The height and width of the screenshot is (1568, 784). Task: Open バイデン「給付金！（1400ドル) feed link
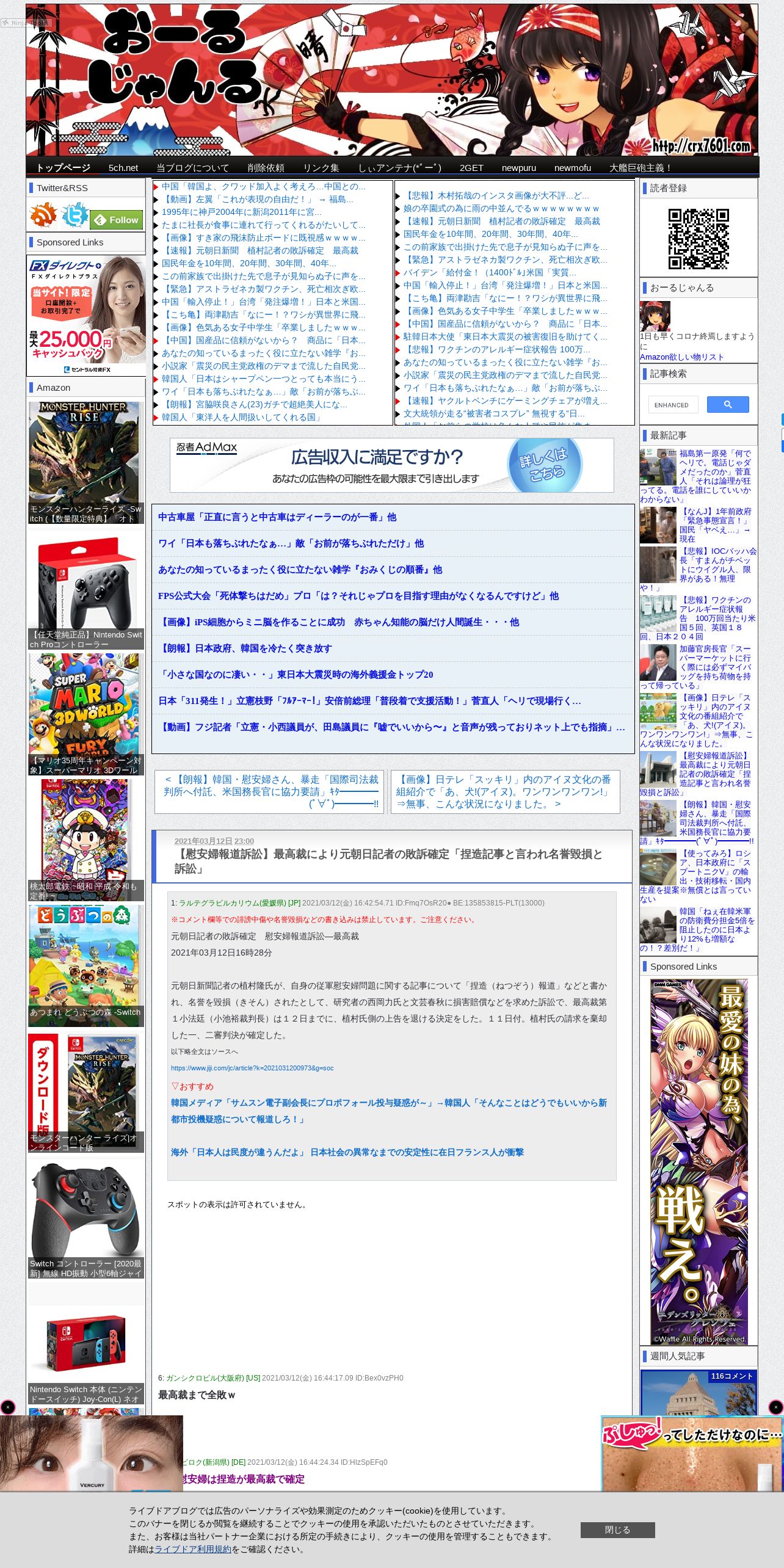(x=490, y=272)
